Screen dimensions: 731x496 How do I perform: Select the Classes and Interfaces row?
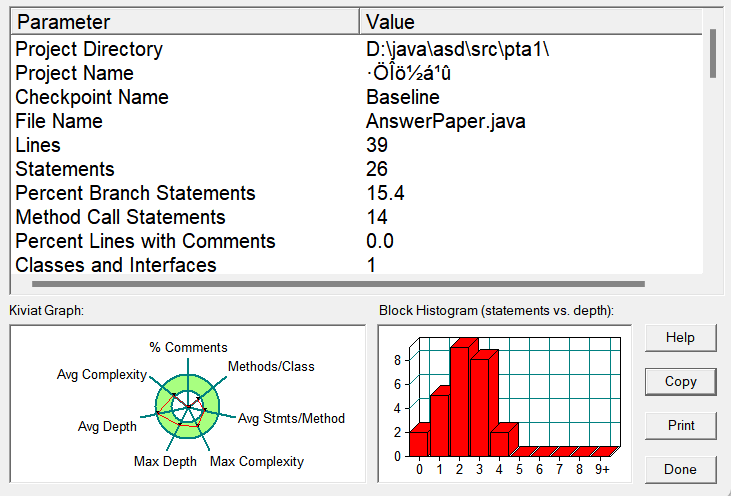(116, 265)
